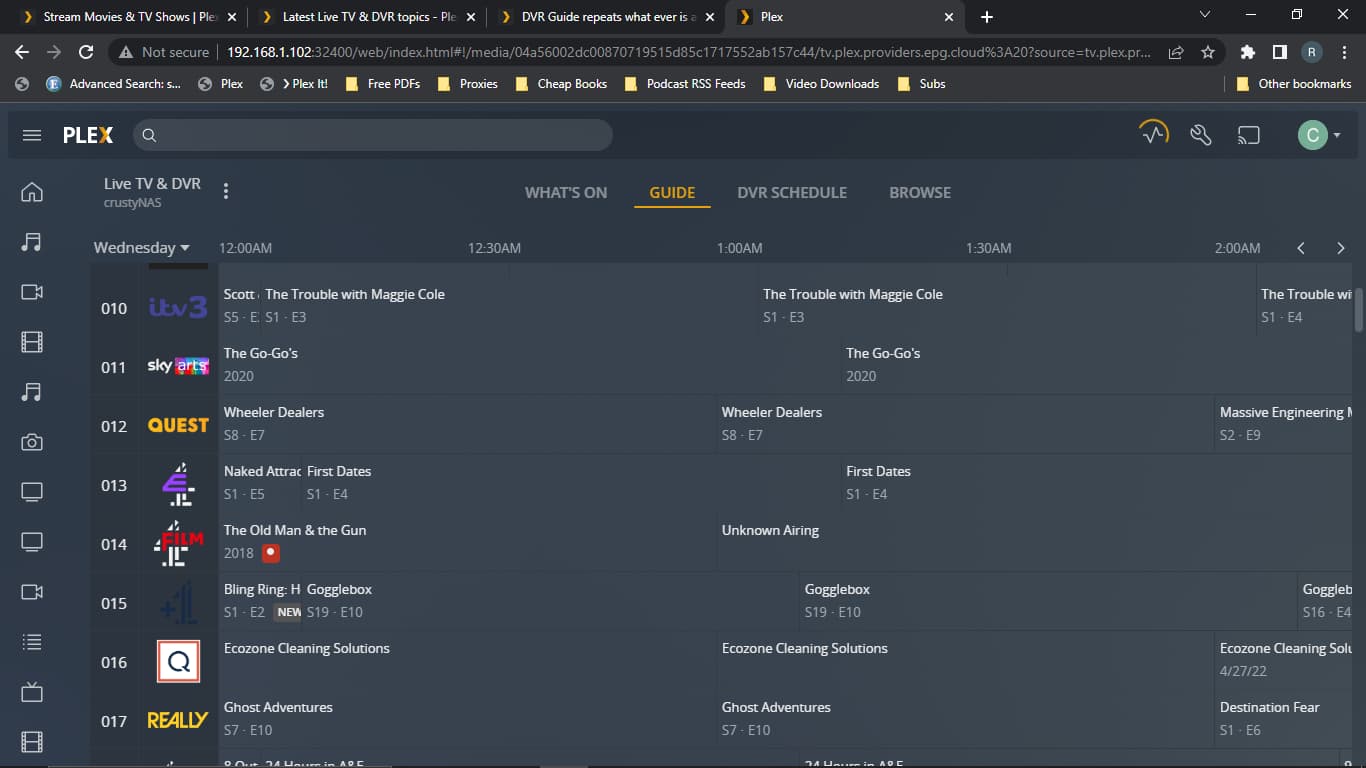
Task: Expand the Wednesday day dropdown
Action: click(x=142, y=247)
